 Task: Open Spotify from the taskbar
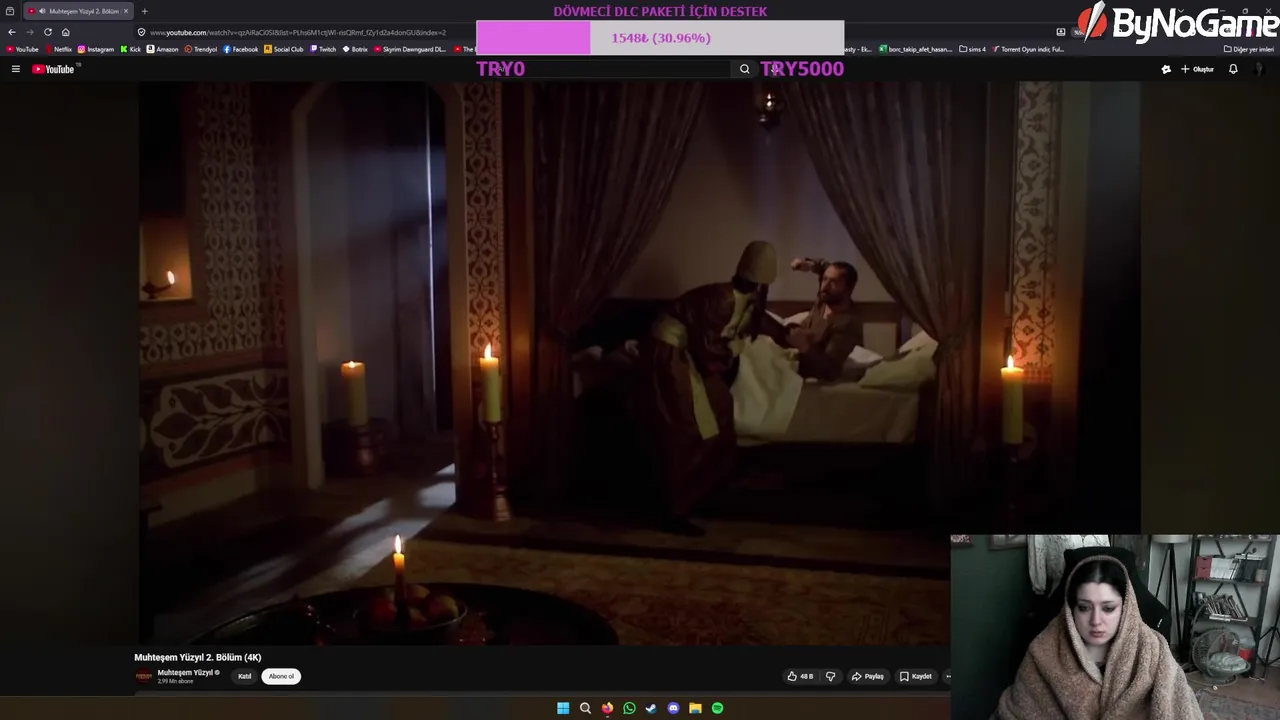tap(717, 708)
